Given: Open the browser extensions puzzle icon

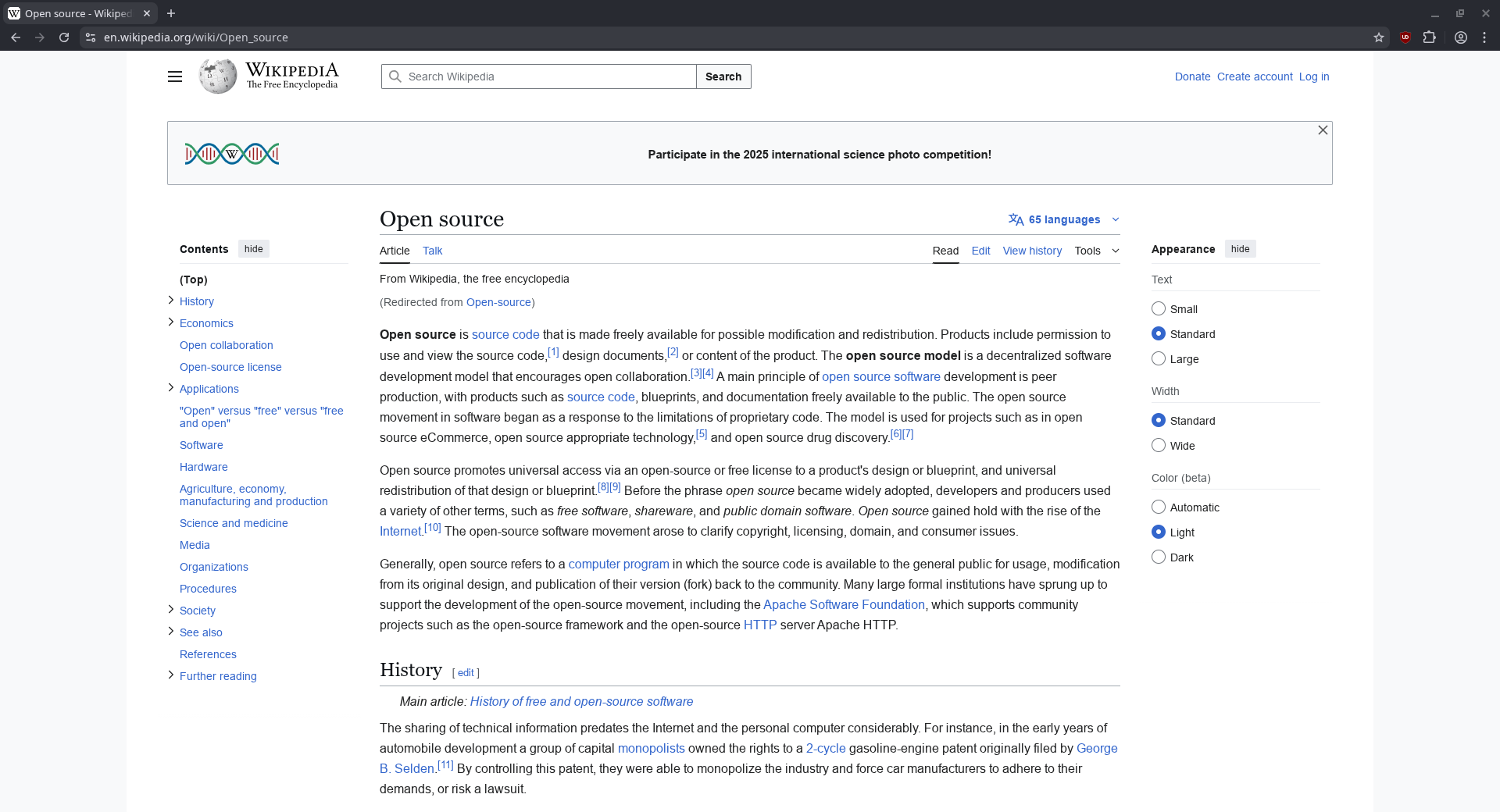Looking at the screenshot, I should coord(1430,37).
